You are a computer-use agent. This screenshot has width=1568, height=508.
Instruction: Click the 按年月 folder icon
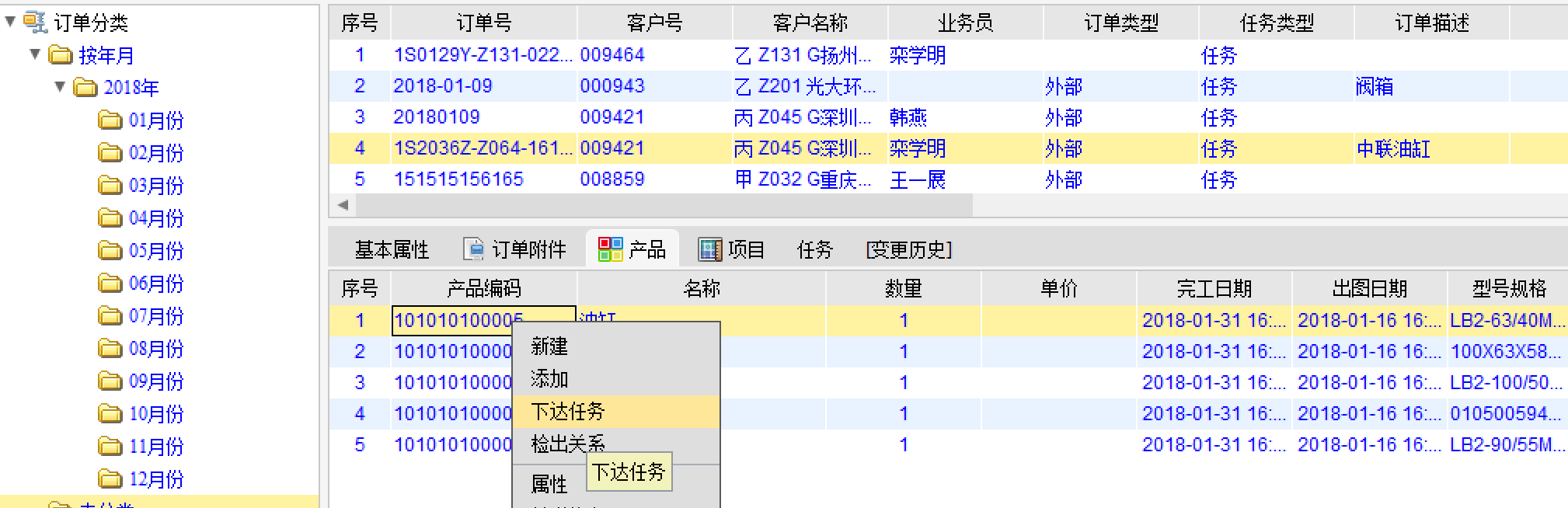61,55
